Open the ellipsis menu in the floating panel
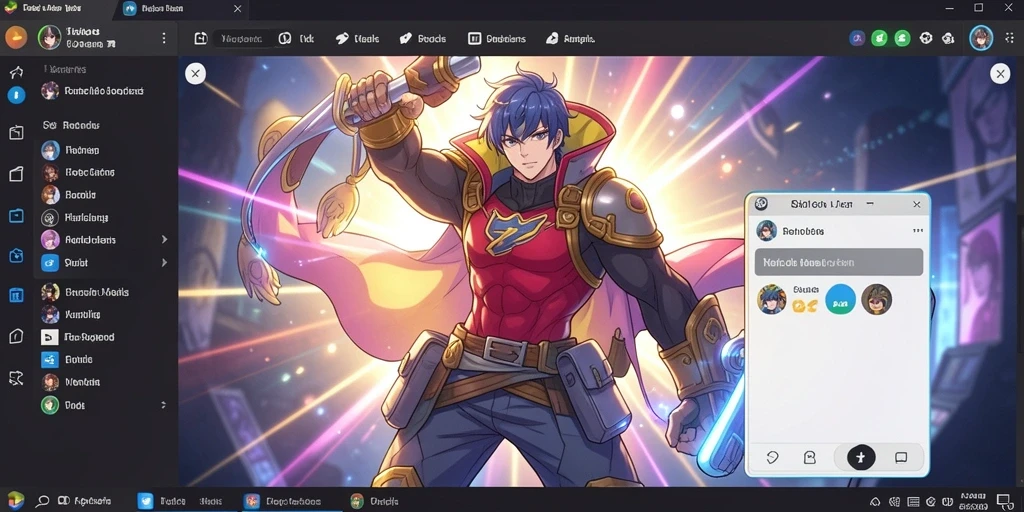 click(918, 231)
